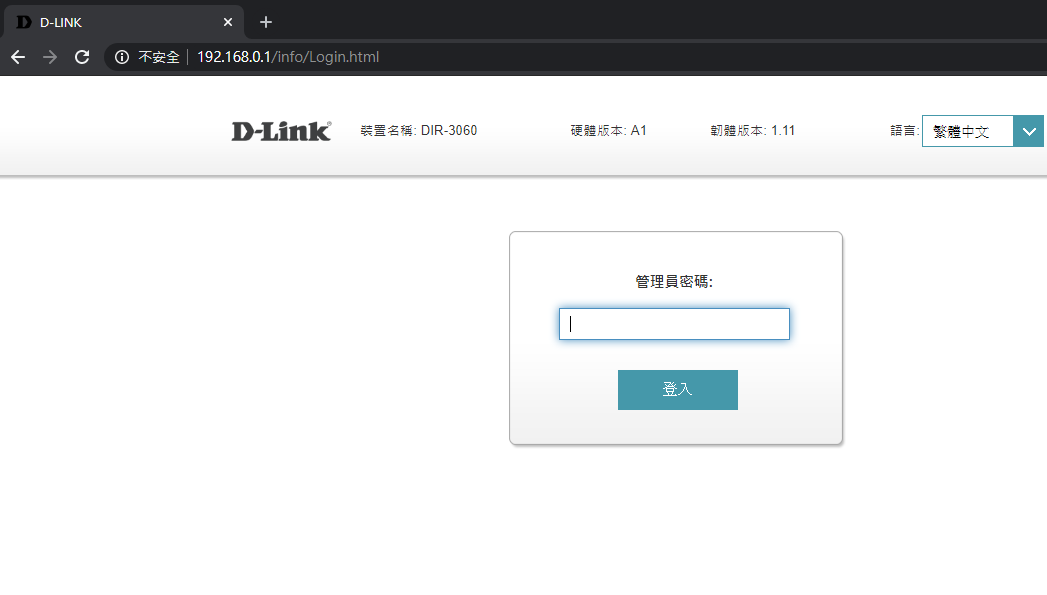Viewport: 1047px width, 595px height.
Task: Reload the router login page
Action: [x=82, y=57]
